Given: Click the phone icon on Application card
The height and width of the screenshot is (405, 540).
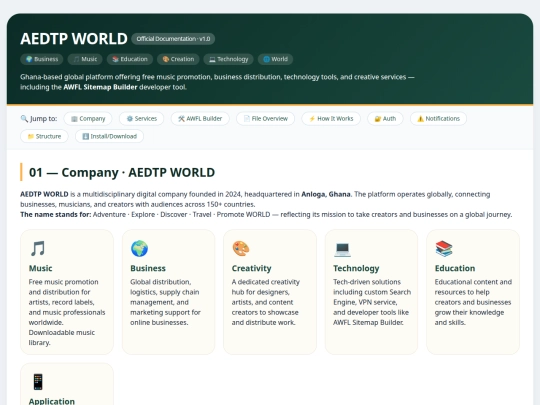Looking at the screenshot, I should (38, 382).
